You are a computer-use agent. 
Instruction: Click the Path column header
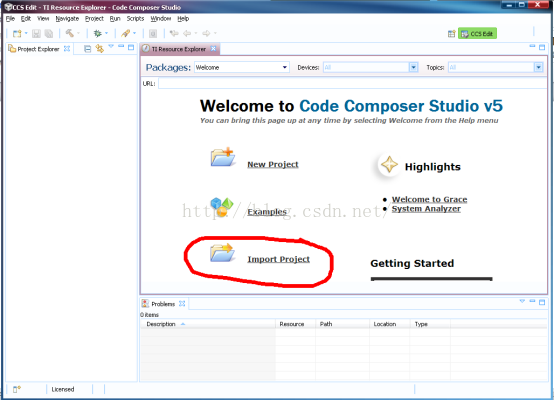[x=342, y=324]
